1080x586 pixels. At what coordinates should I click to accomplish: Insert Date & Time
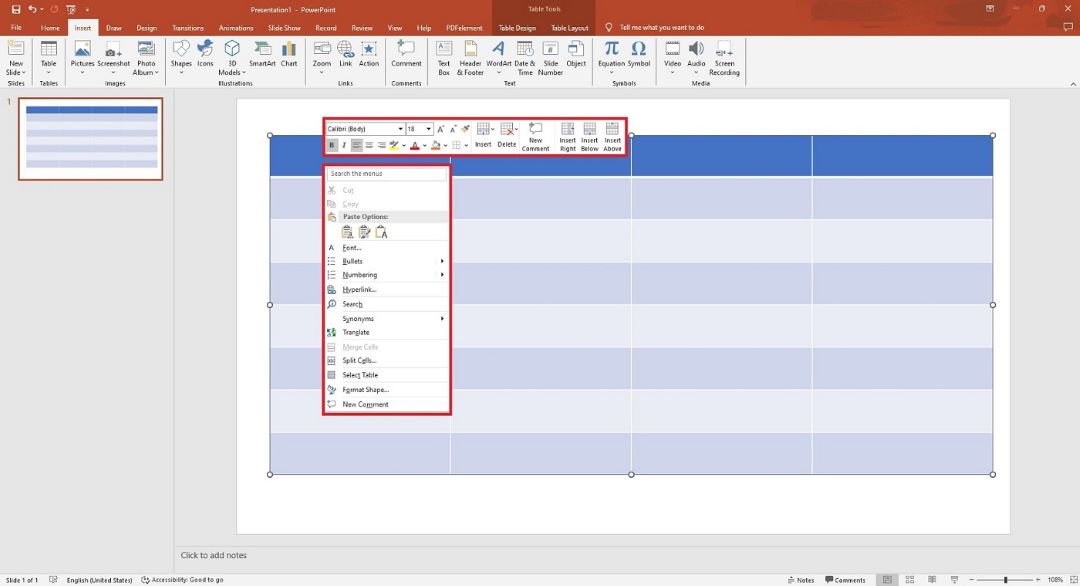(x=525, y=58)
